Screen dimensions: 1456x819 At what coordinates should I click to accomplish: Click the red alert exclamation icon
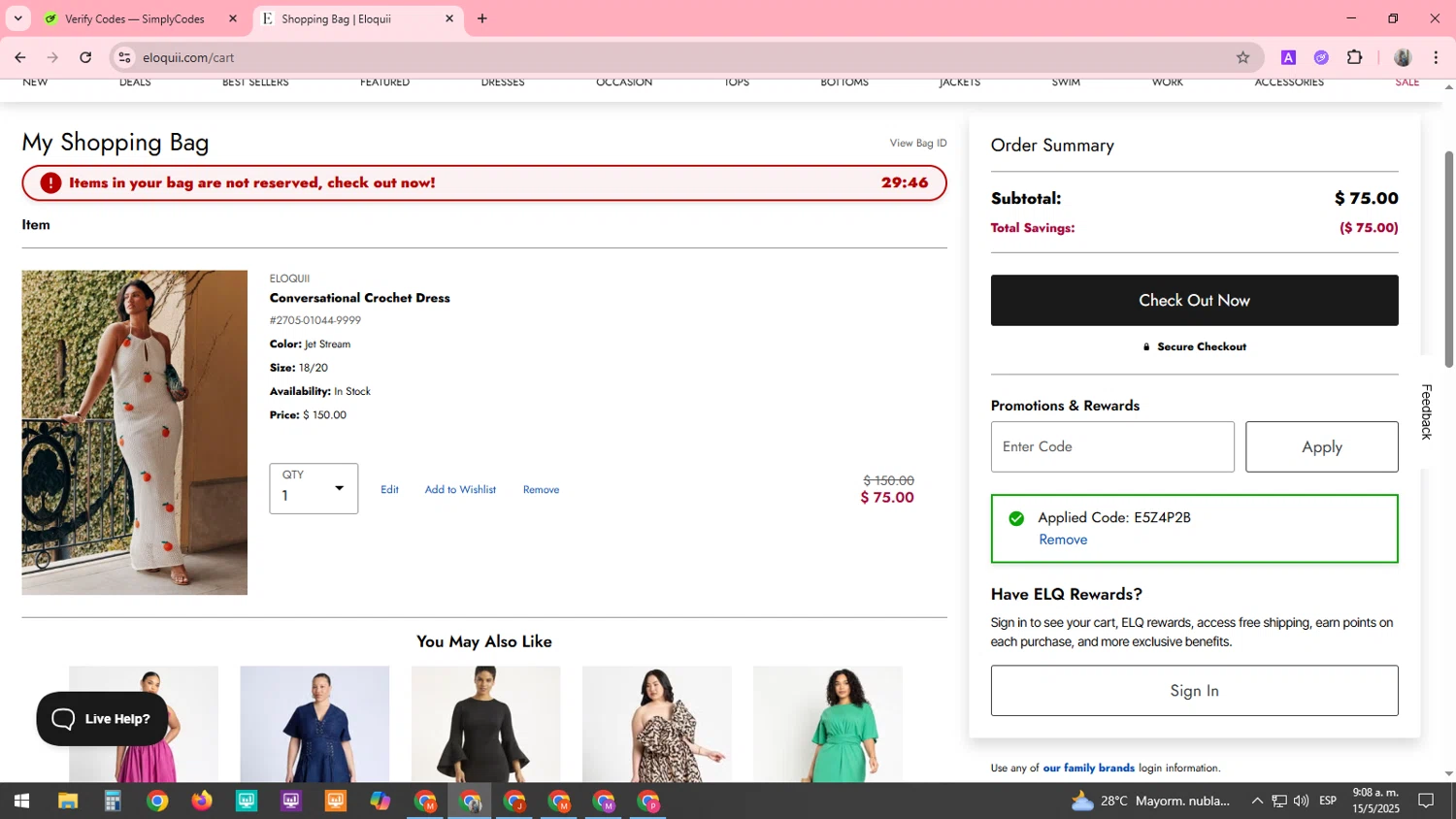[51, 182]
